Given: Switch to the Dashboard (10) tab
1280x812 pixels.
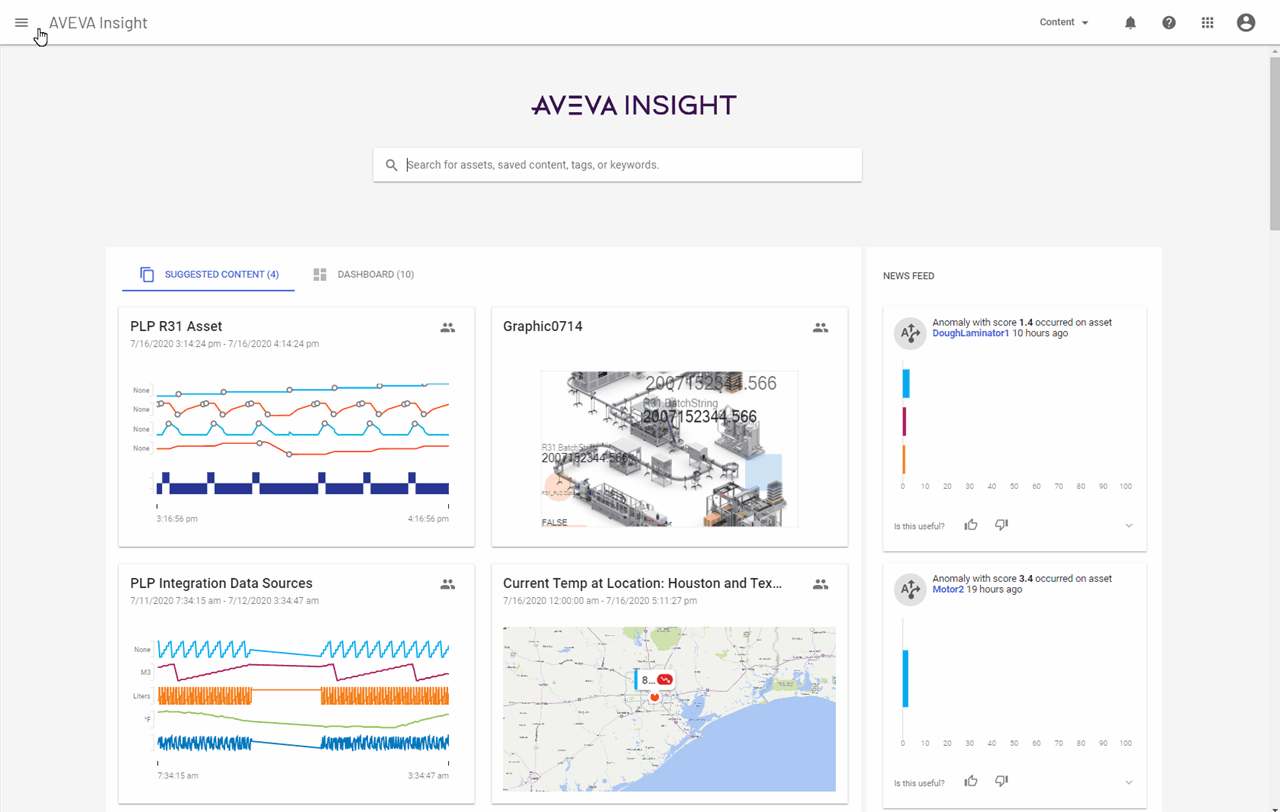Looking at the screenshot, I should [363, 274].
